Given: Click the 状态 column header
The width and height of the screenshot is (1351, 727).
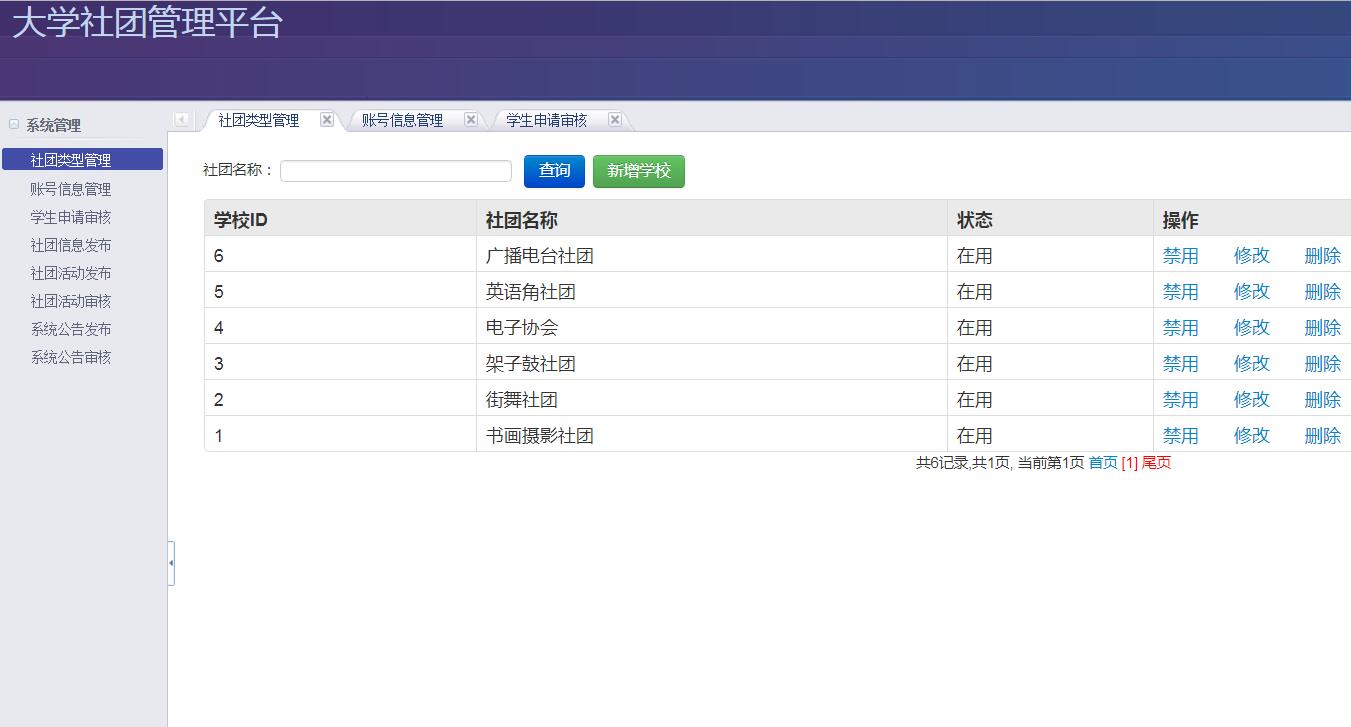Looking at the screenshot, I should pos(1050,219).
